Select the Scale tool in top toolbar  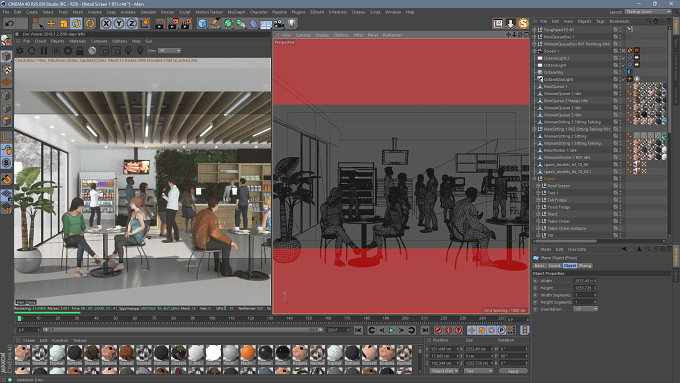[64, 23]
